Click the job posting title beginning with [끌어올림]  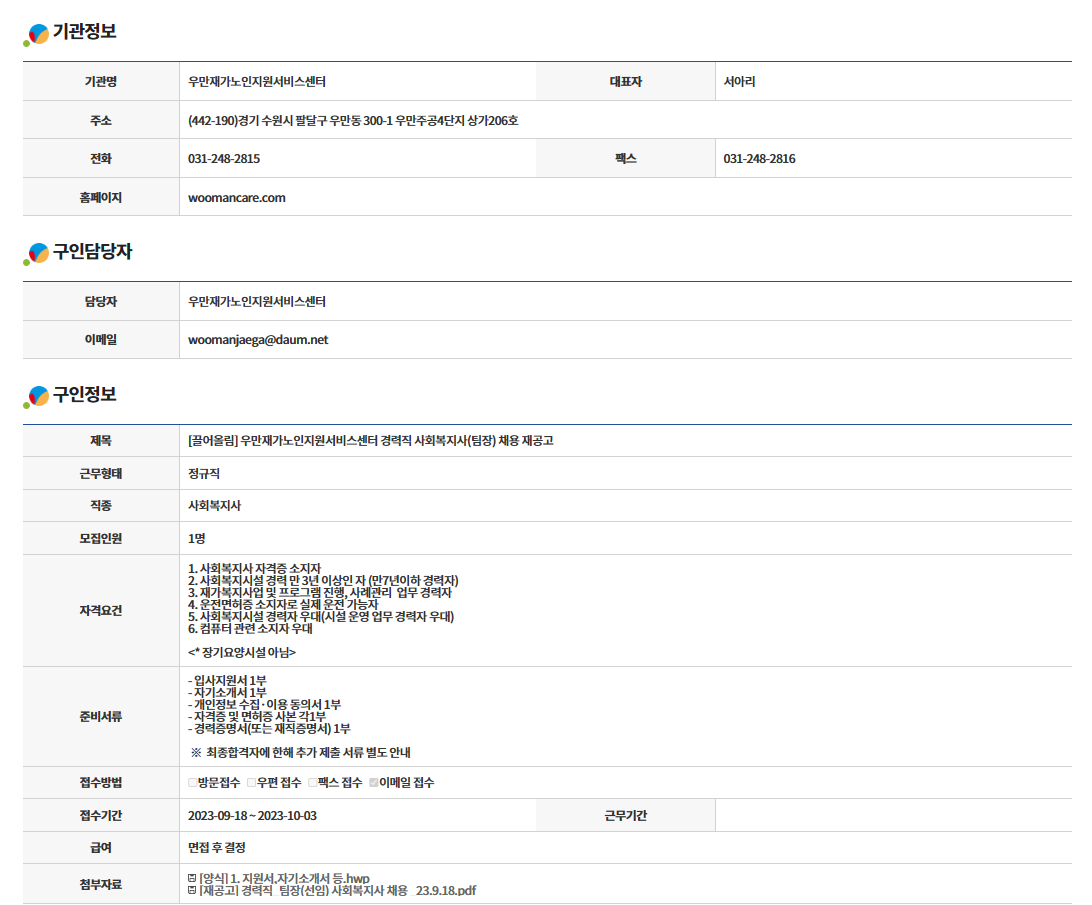(x=370, y=441)
